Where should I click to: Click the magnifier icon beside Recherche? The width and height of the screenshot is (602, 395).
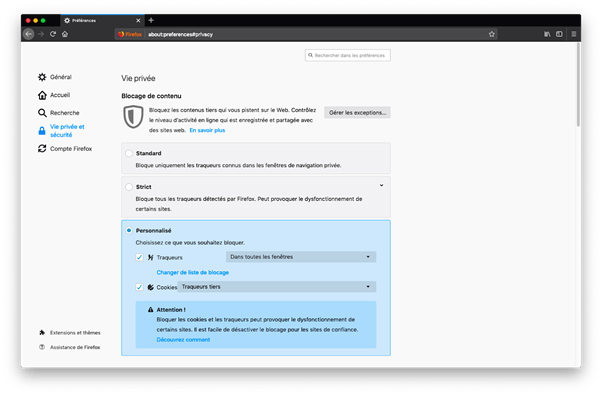coord(42,113)
